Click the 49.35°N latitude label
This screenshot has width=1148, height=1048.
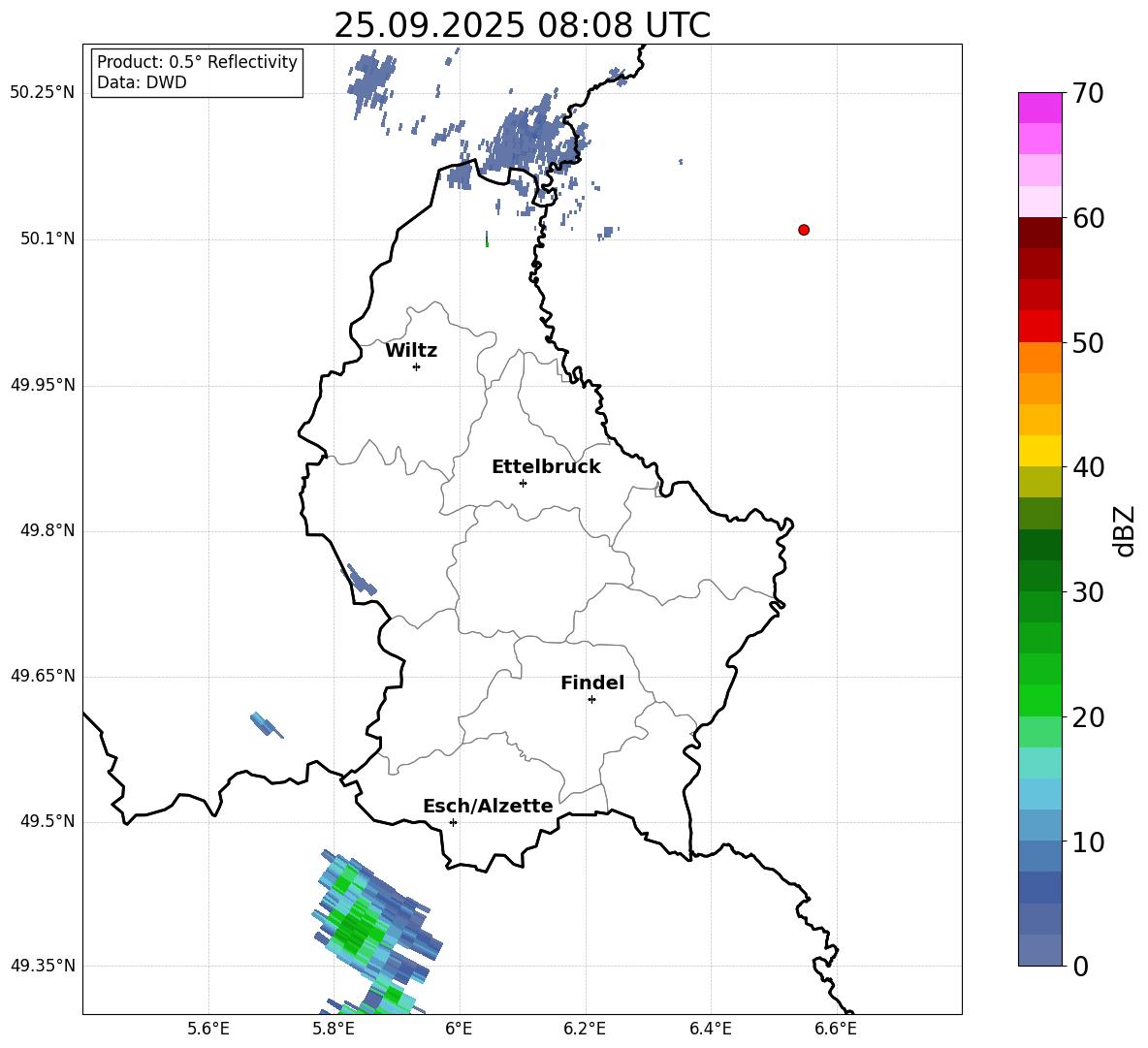click(43, 966)
